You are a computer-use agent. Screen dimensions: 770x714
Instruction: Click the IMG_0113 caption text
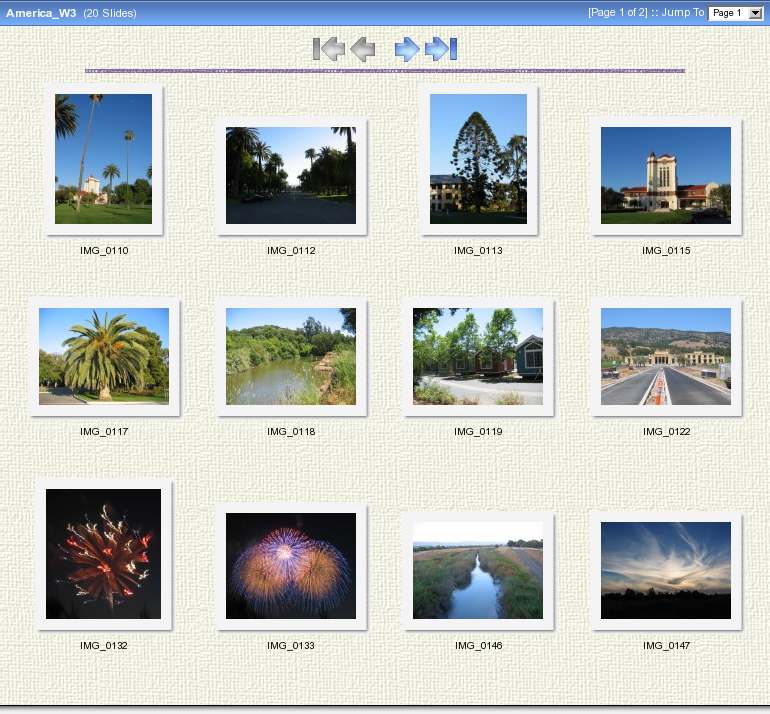click(x=478, y=250)
